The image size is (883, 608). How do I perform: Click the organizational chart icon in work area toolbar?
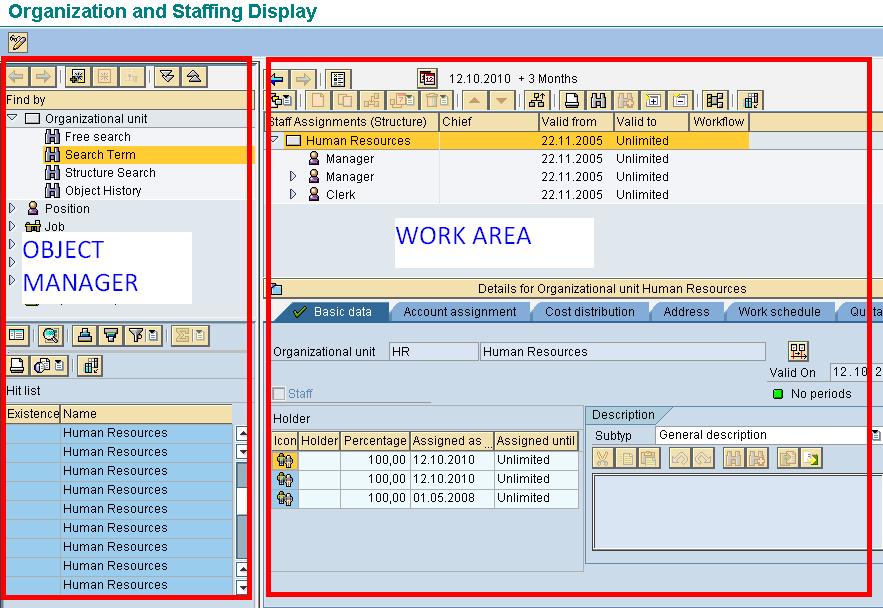tap(535, 100)
